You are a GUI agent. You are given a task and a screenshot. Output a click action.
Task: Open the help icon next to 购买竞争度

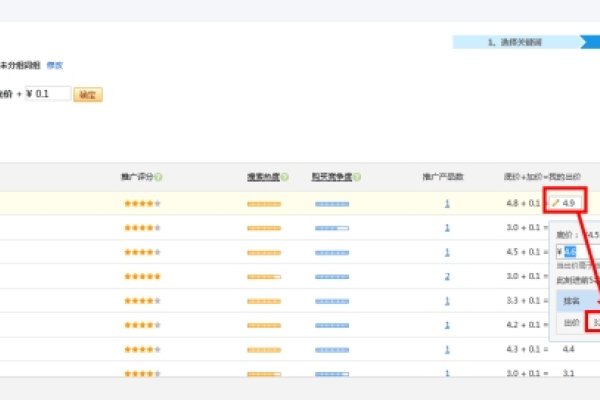point(357,177)
